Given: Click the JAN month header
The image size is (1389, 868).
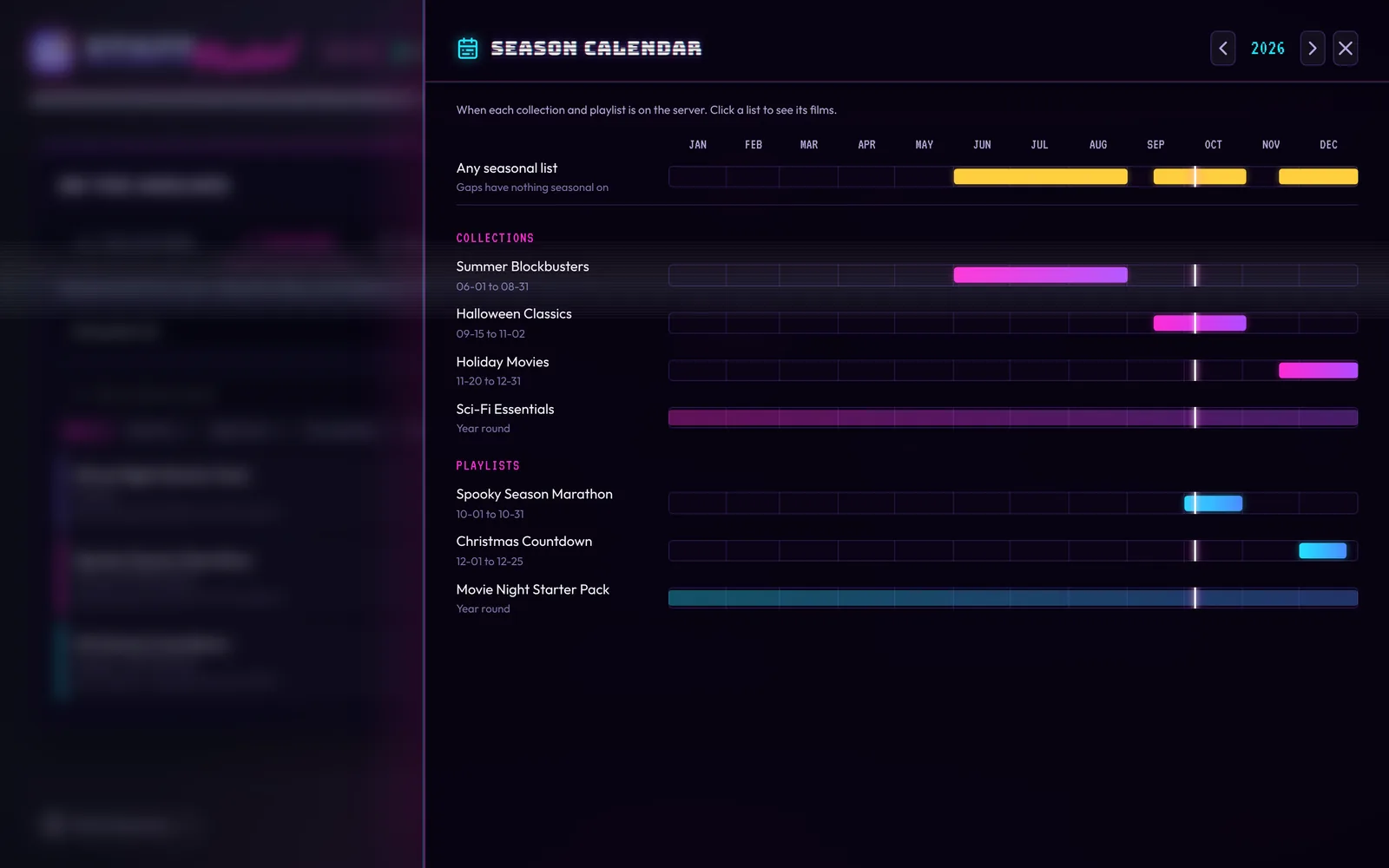Looking at the screenshot, I should pyautogui.click(x=697, y=145).
